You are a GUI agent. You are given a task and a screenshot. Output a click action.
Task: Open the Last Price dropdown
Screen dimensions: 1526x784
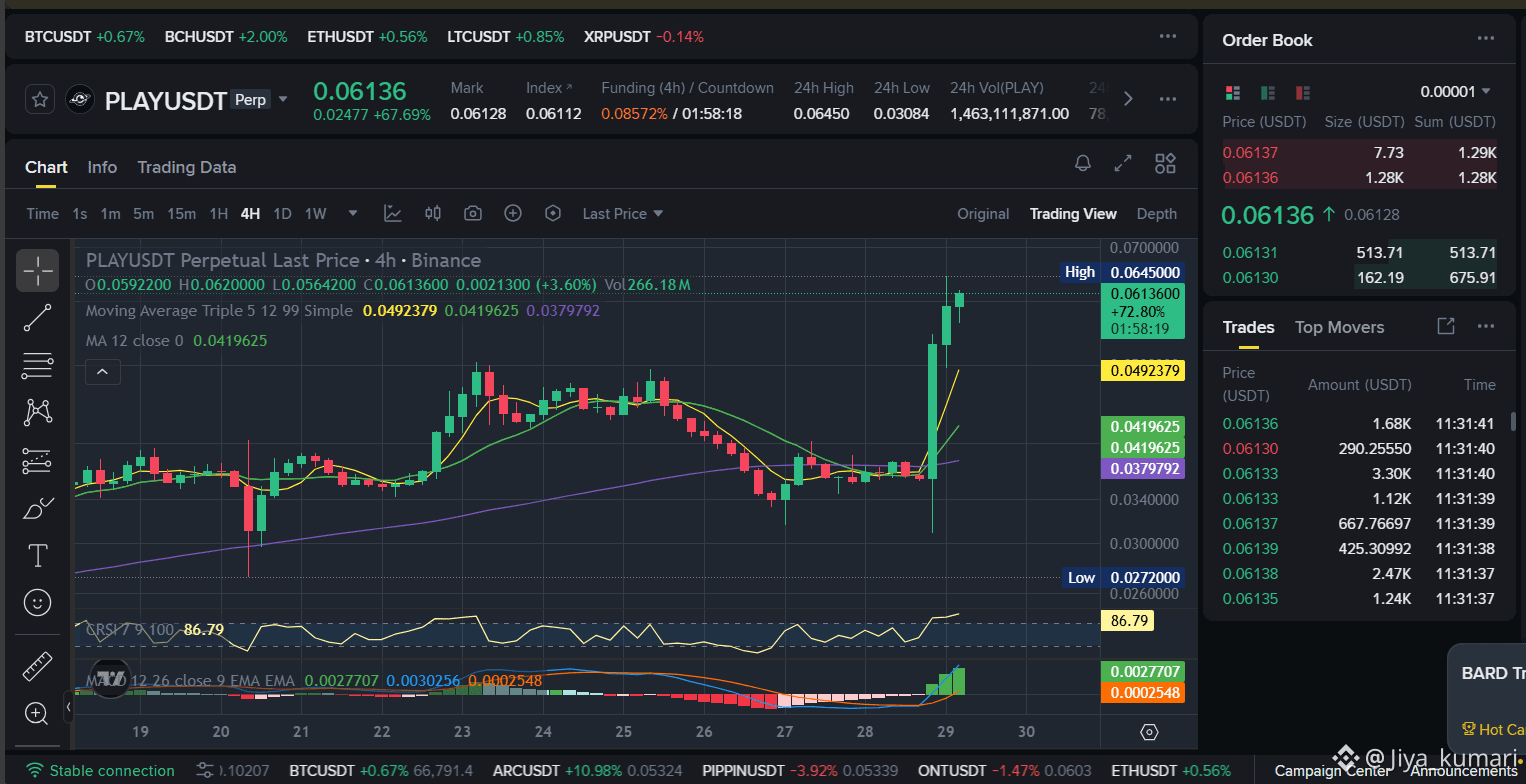[623, 214]
